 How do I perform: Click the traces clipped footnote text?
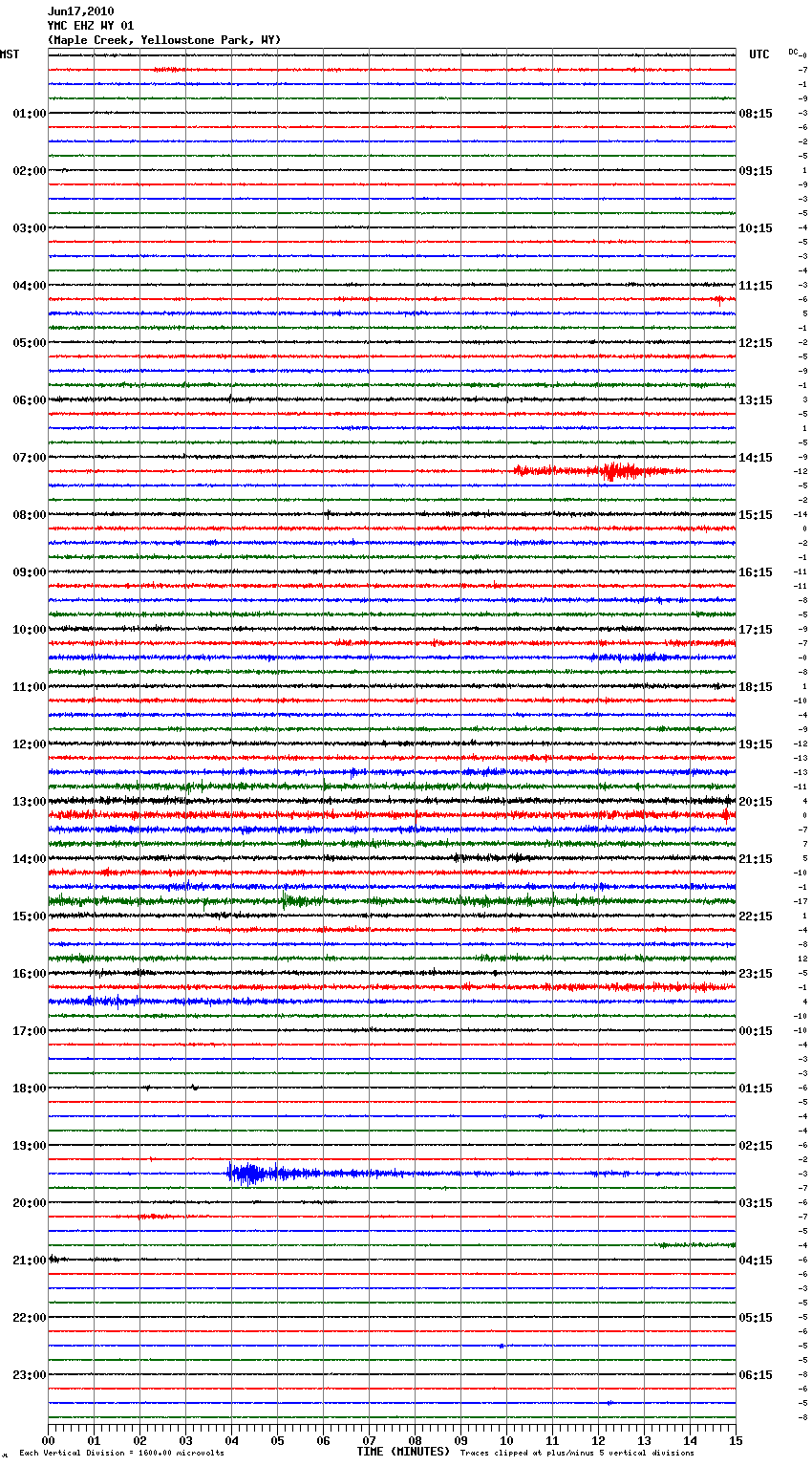[x=577, y=1453]
